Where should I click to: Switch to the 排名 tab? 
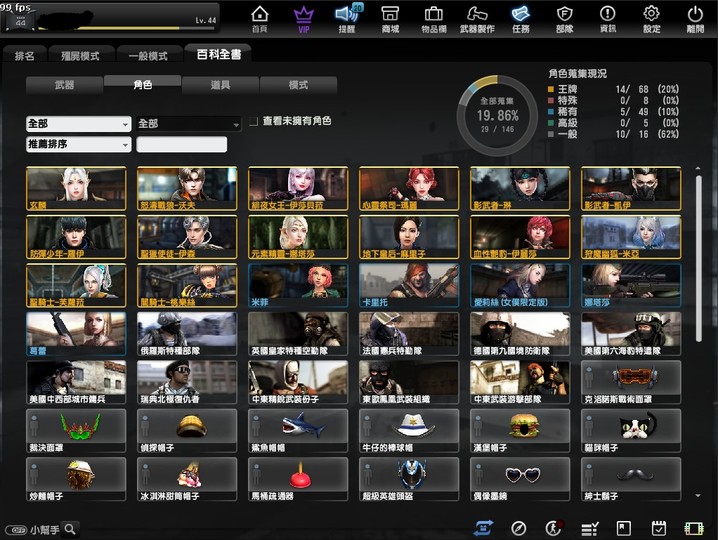point(25,56)
